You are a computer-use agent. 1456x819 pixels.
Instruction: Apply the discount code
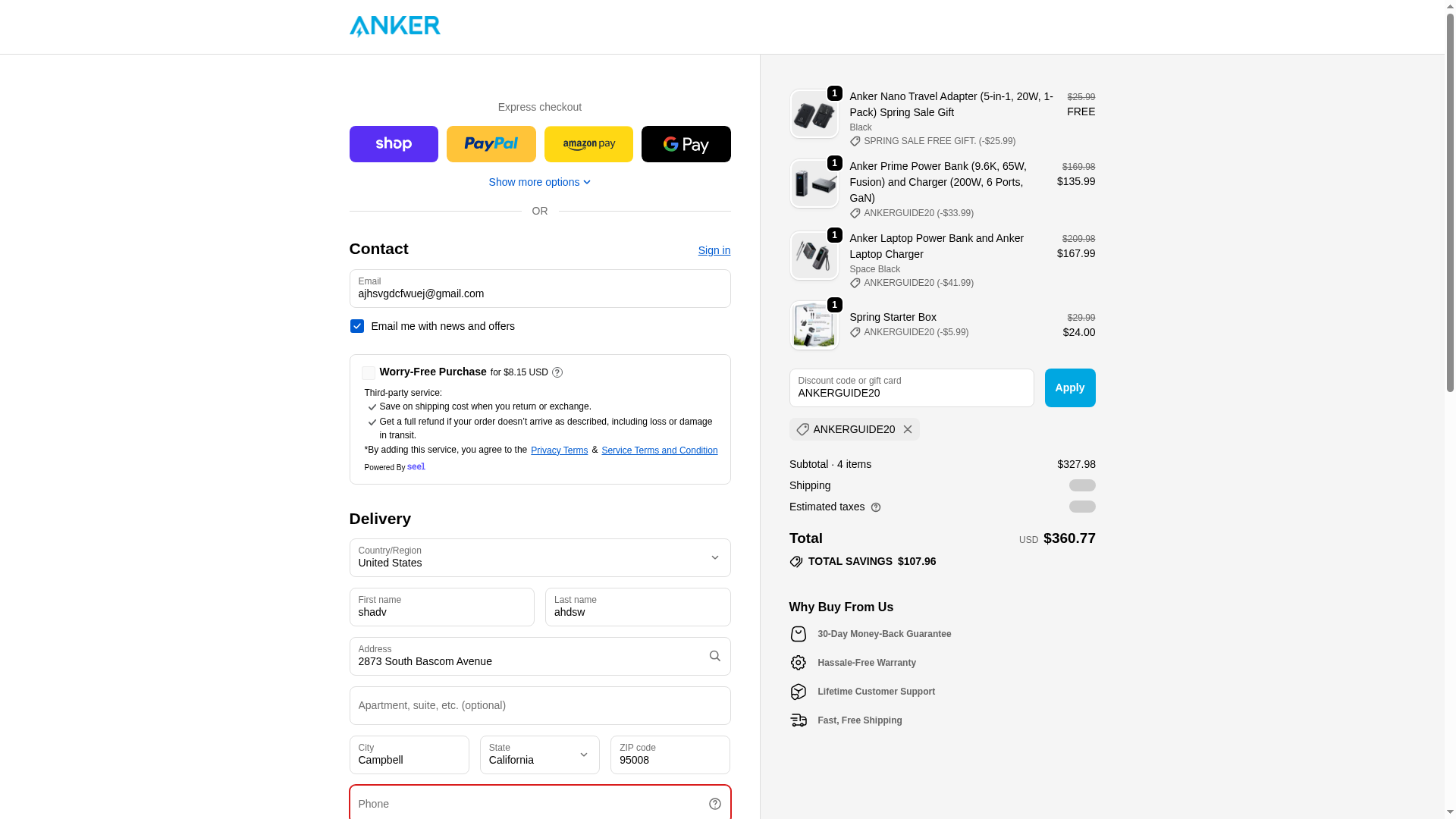(1070, 388)
